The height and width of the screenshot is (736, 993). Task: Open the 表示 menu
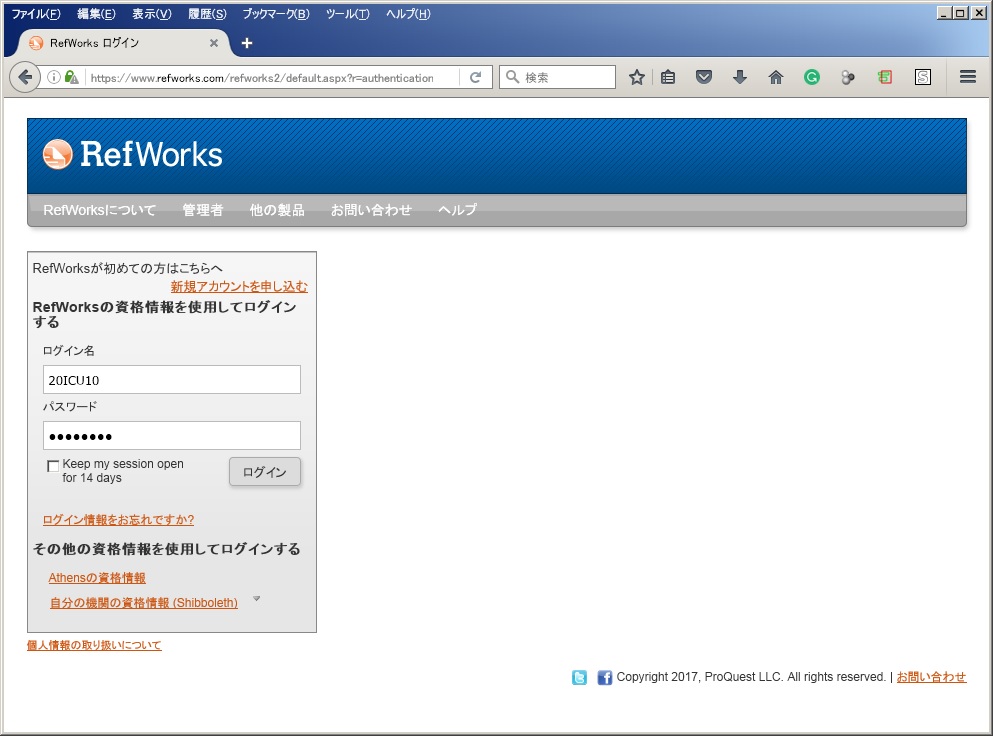point(152,13)
